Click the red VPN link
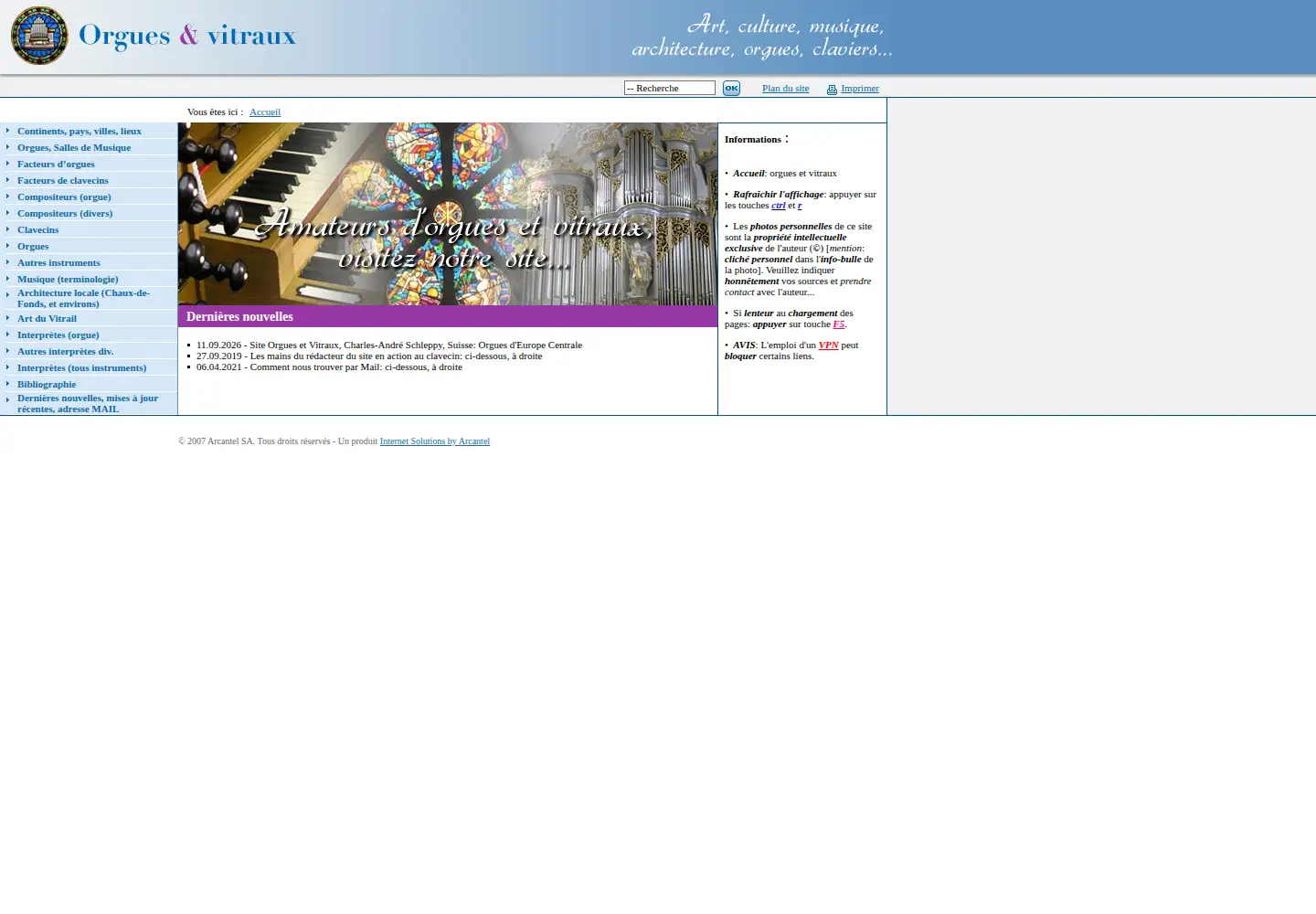Viewport: 1316px width, 914px height. coord(829,345)
